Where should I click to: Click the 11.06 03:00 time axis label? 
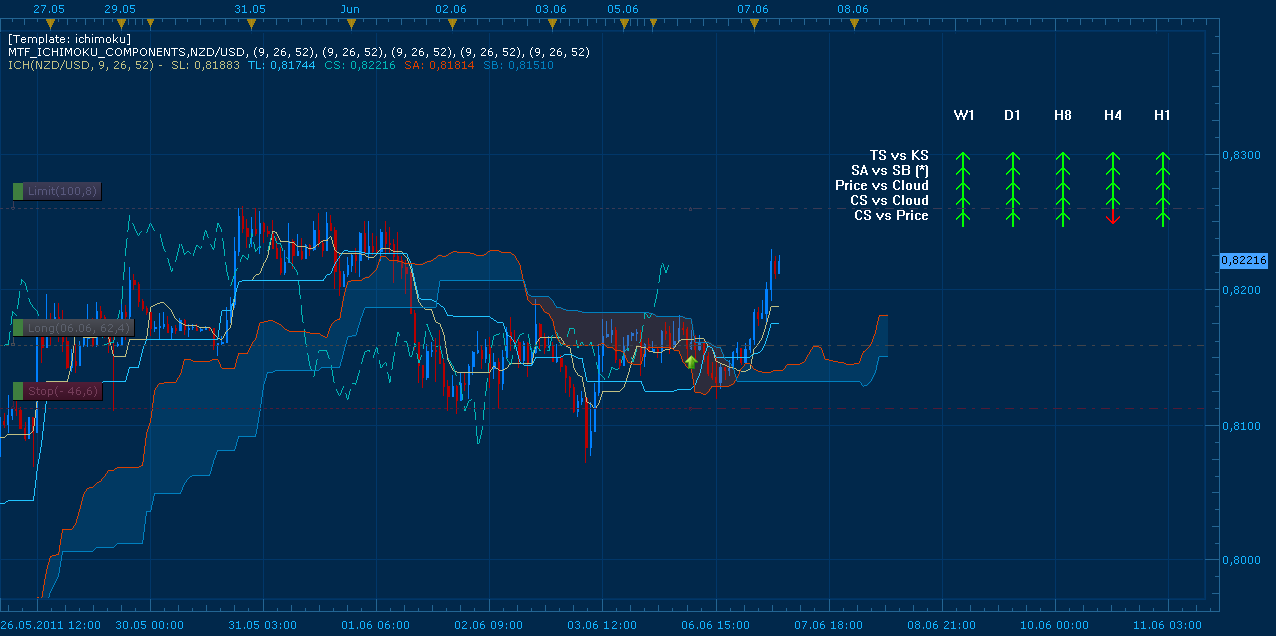tap(1169, 625)
